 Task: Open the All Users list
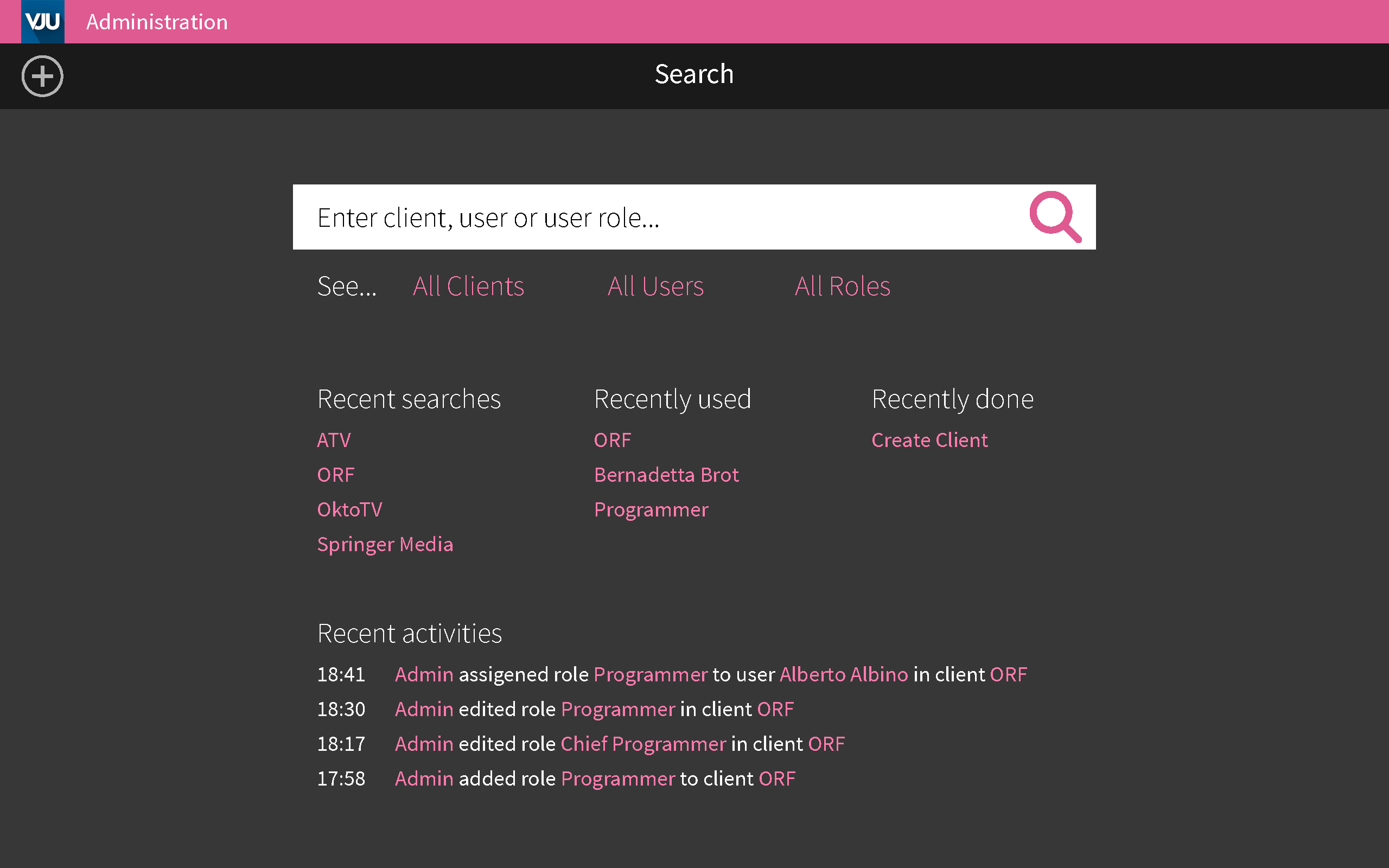pos(655,286)
